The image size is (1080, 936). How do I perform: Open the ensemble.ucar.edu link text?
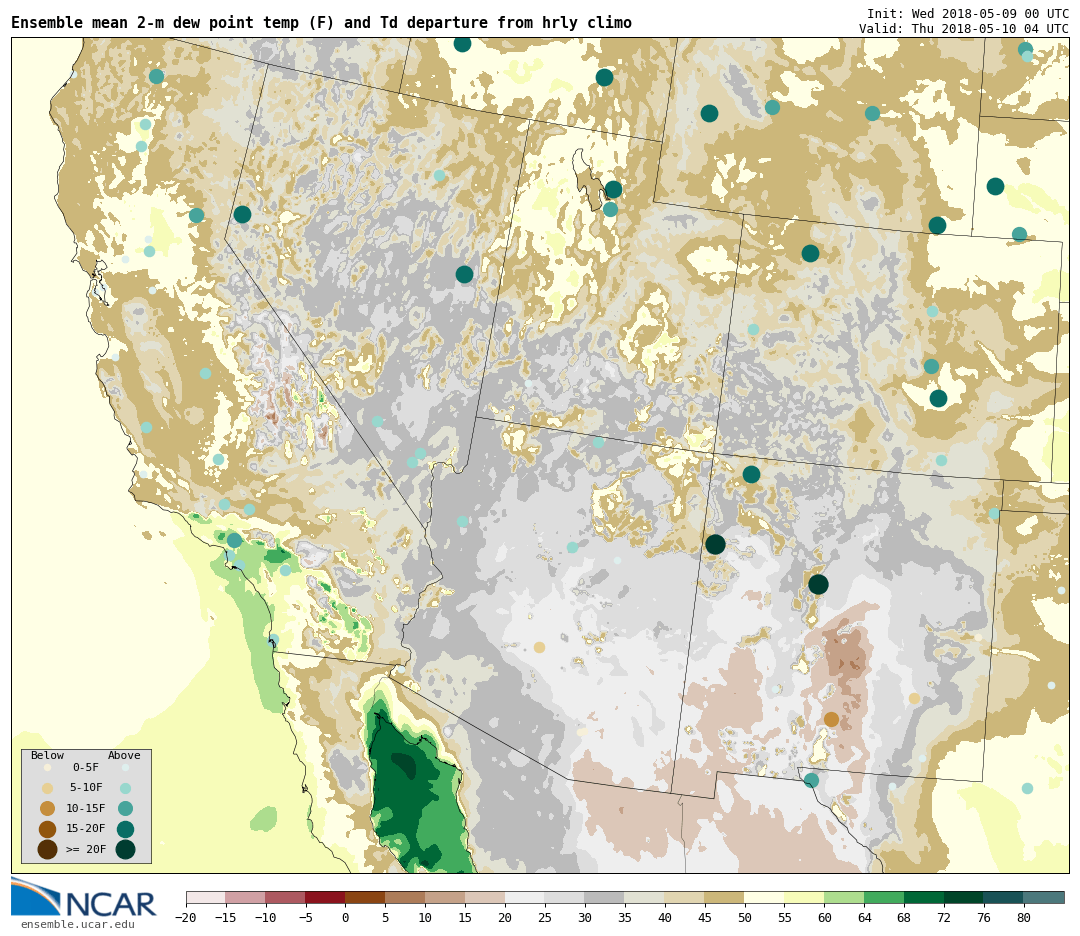tap(77, 924)
